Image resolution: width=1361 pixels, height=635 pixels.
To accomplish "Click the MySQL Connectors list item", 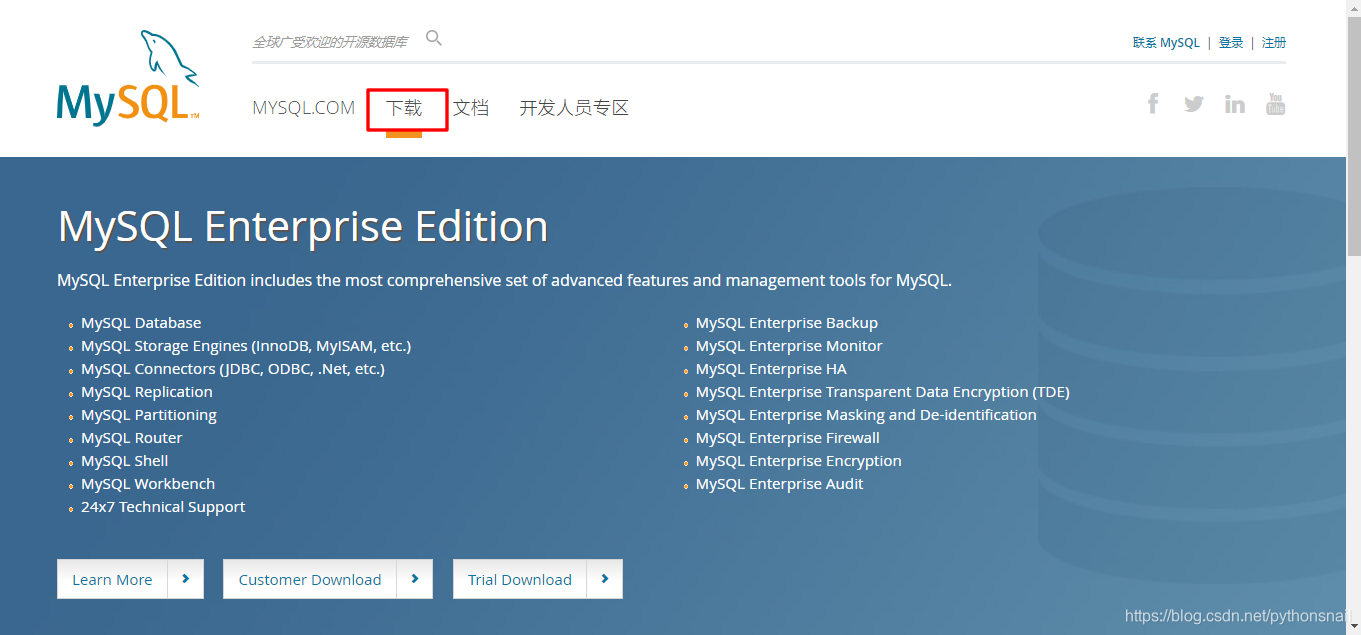I will 233,369.
